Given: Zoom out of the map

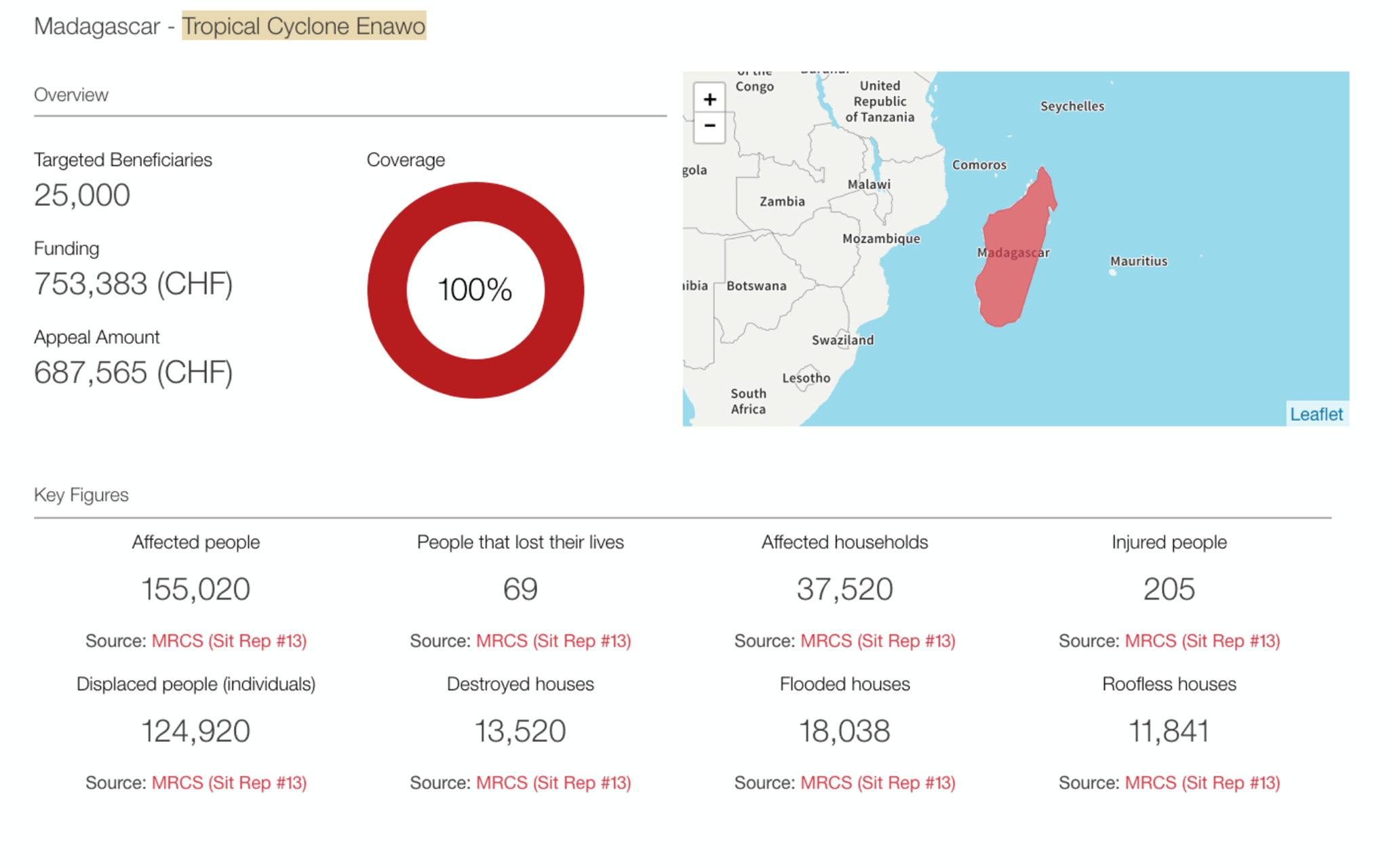Looking at the screenshot, I should pyautogui.click(x=709, y=127).
